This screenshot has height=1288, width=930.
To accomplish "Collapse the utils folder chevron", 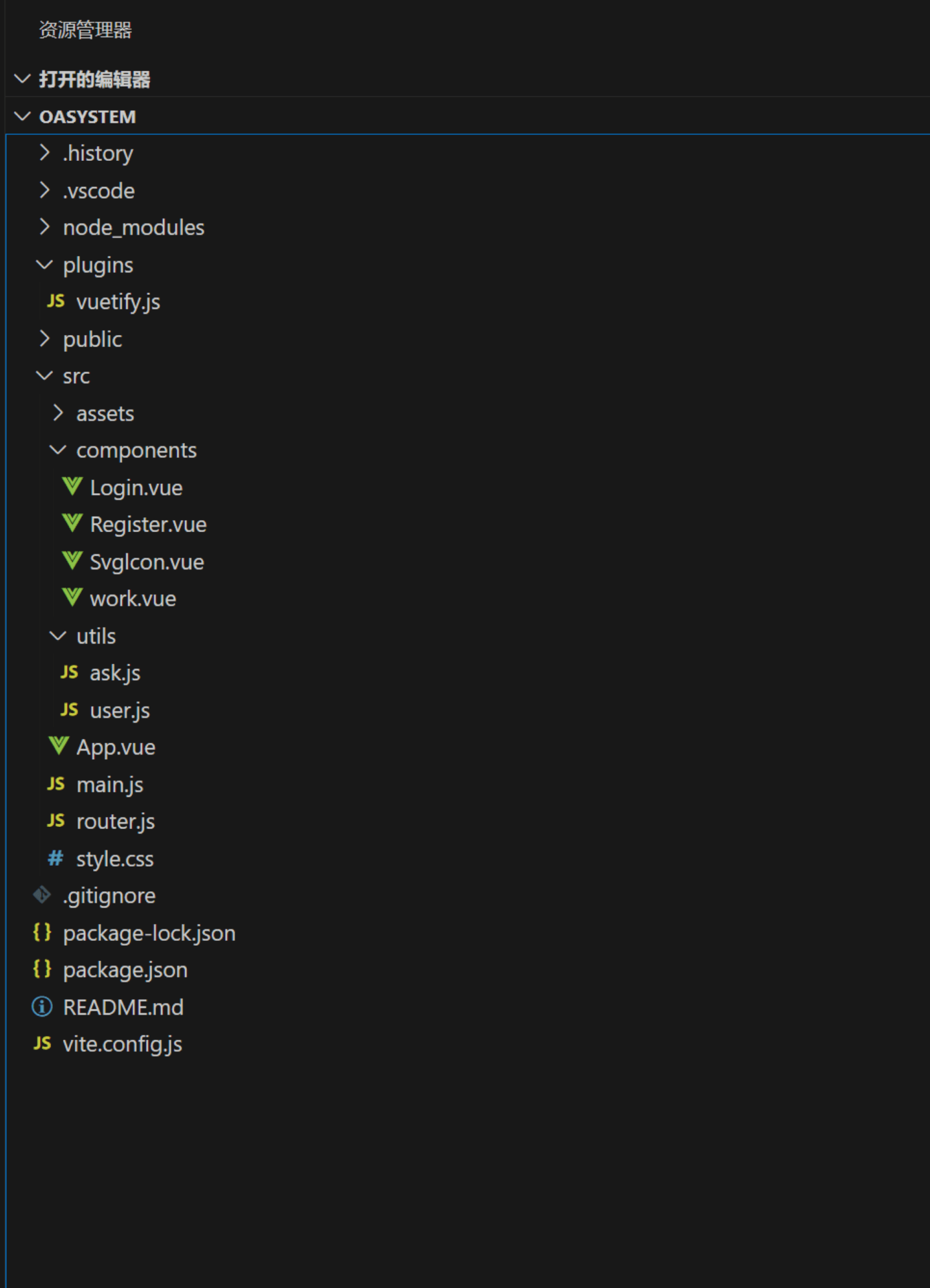I will tap(58, 635).
